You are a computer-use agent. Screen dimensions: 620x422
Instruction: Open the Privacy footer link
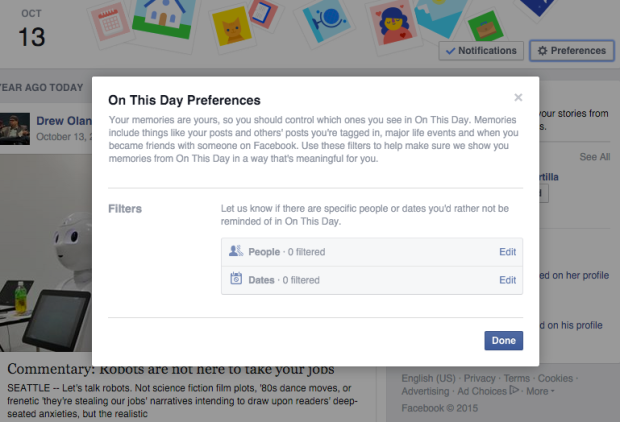[x=479, y=379]
